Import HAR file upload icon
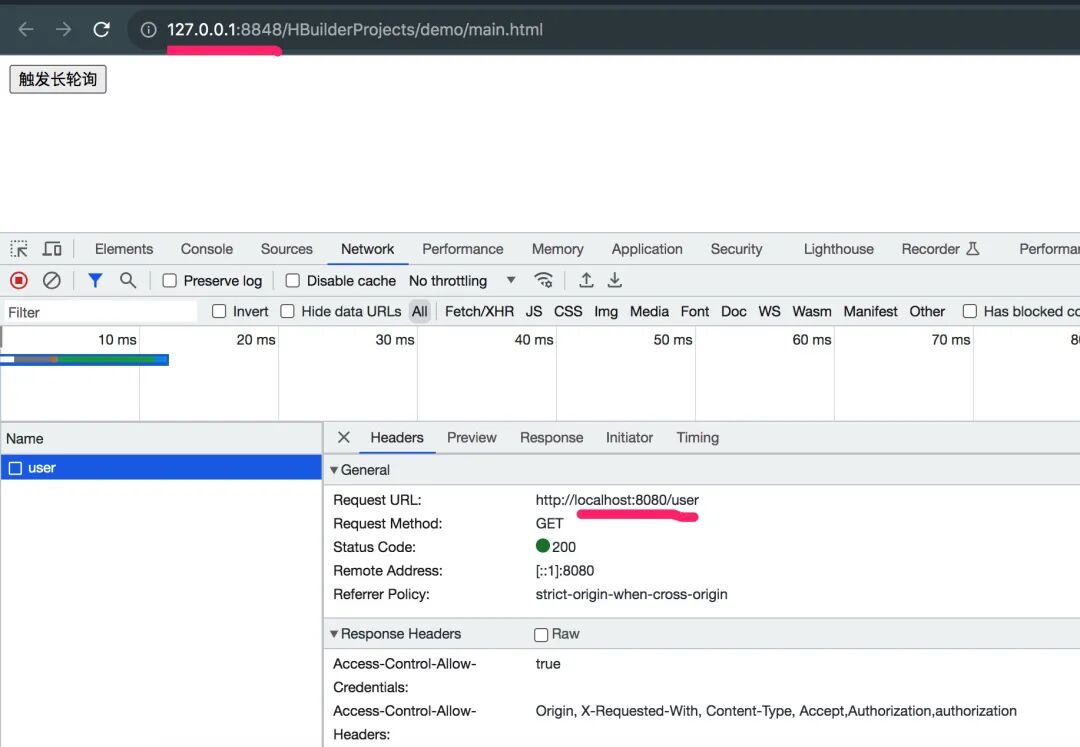 pyautogui.click(x=586, y=280)
